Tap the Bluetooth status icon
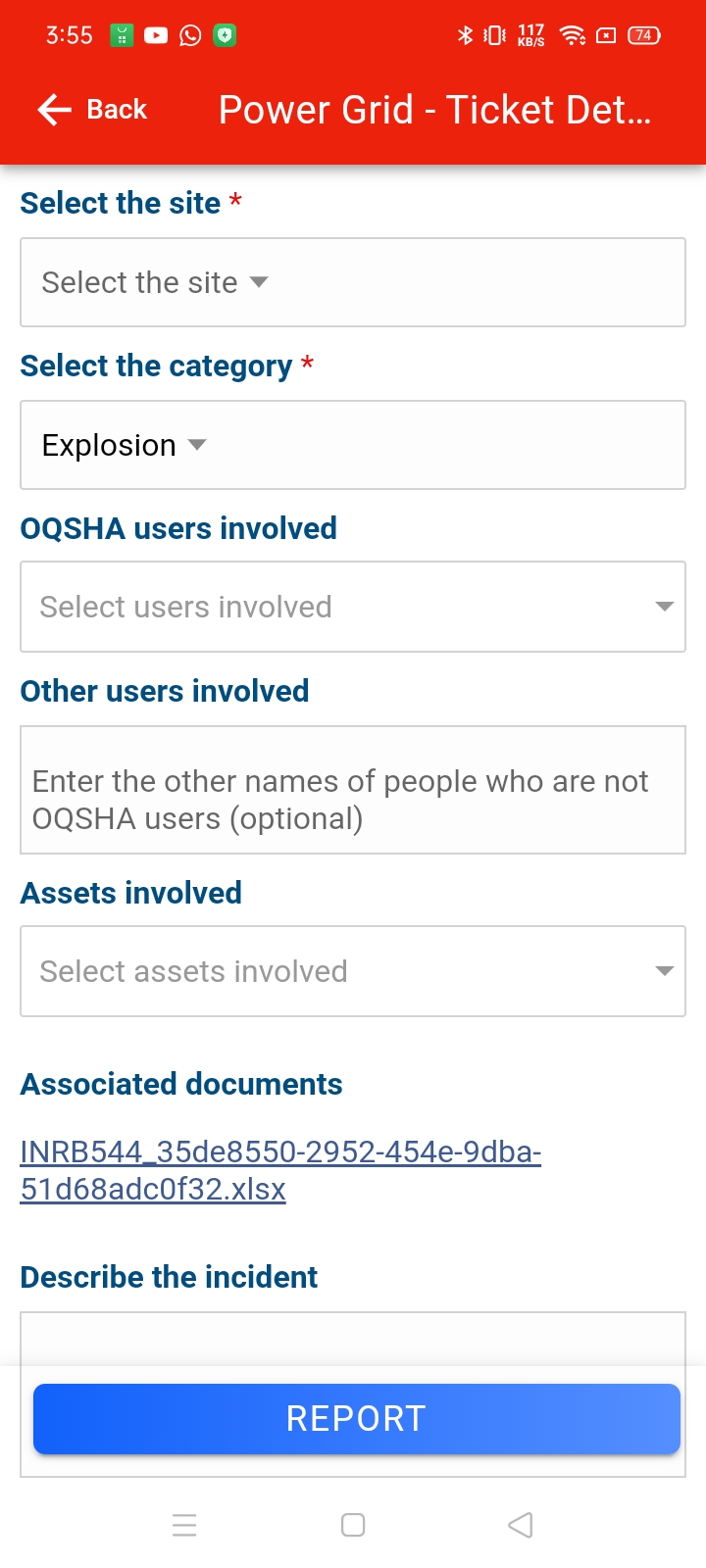The width and height of the screenshot is (706, 1568). (x=465, y=35)
